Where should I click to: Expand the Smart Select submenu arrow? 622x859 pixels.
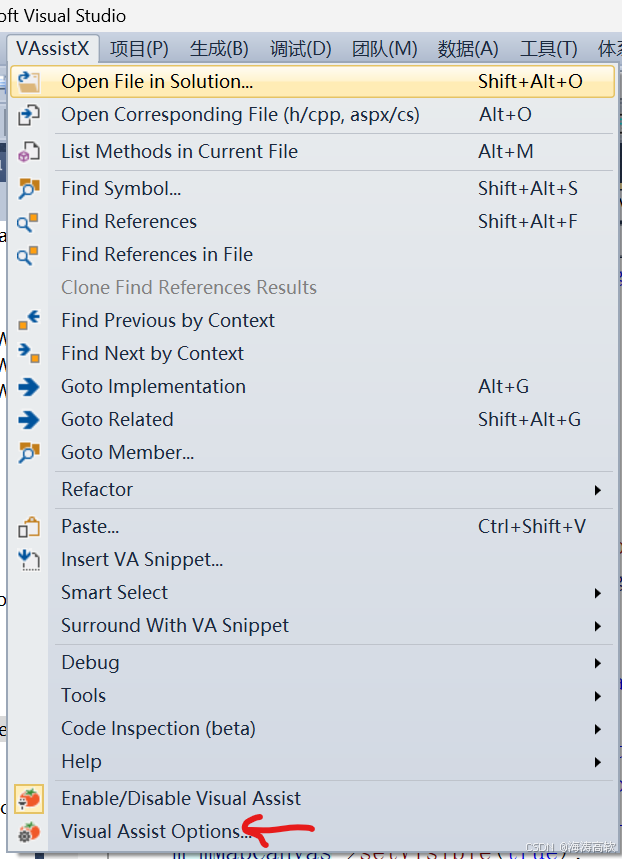click(598, 593)
